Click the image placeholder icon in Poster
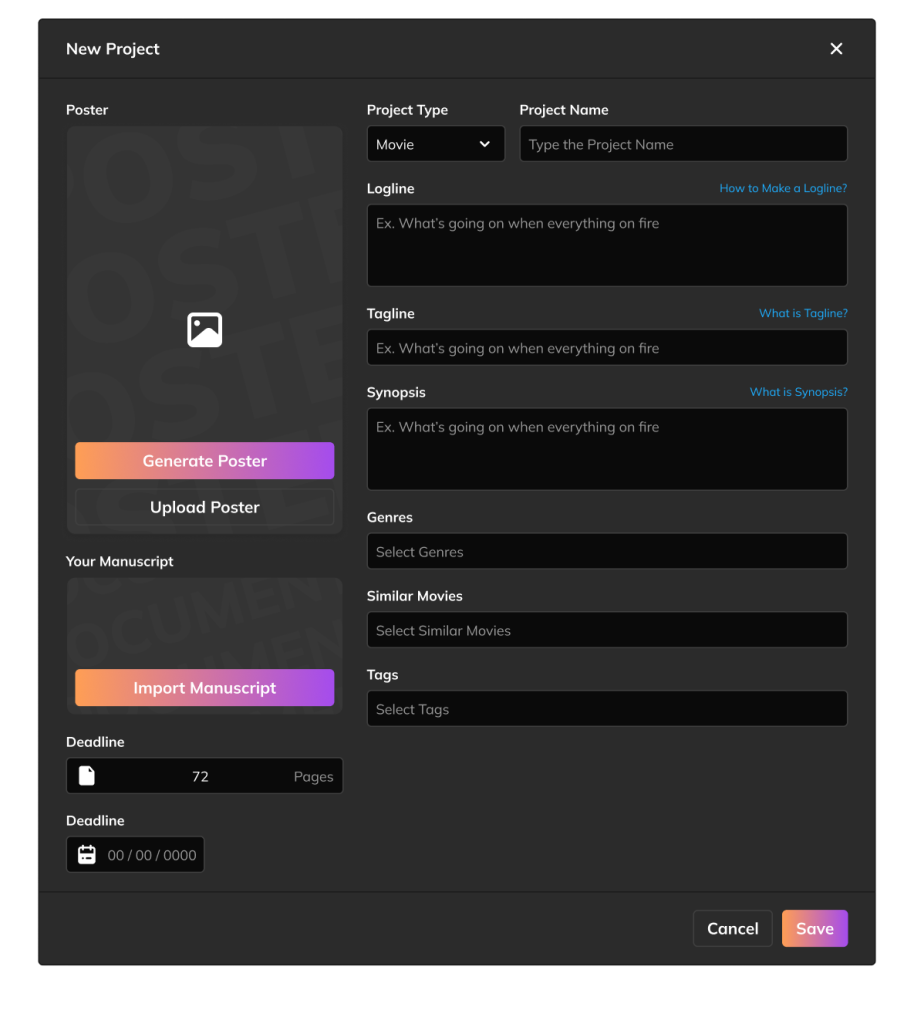This screenshot has height=1024, width=914. click(x=204, y=330)
